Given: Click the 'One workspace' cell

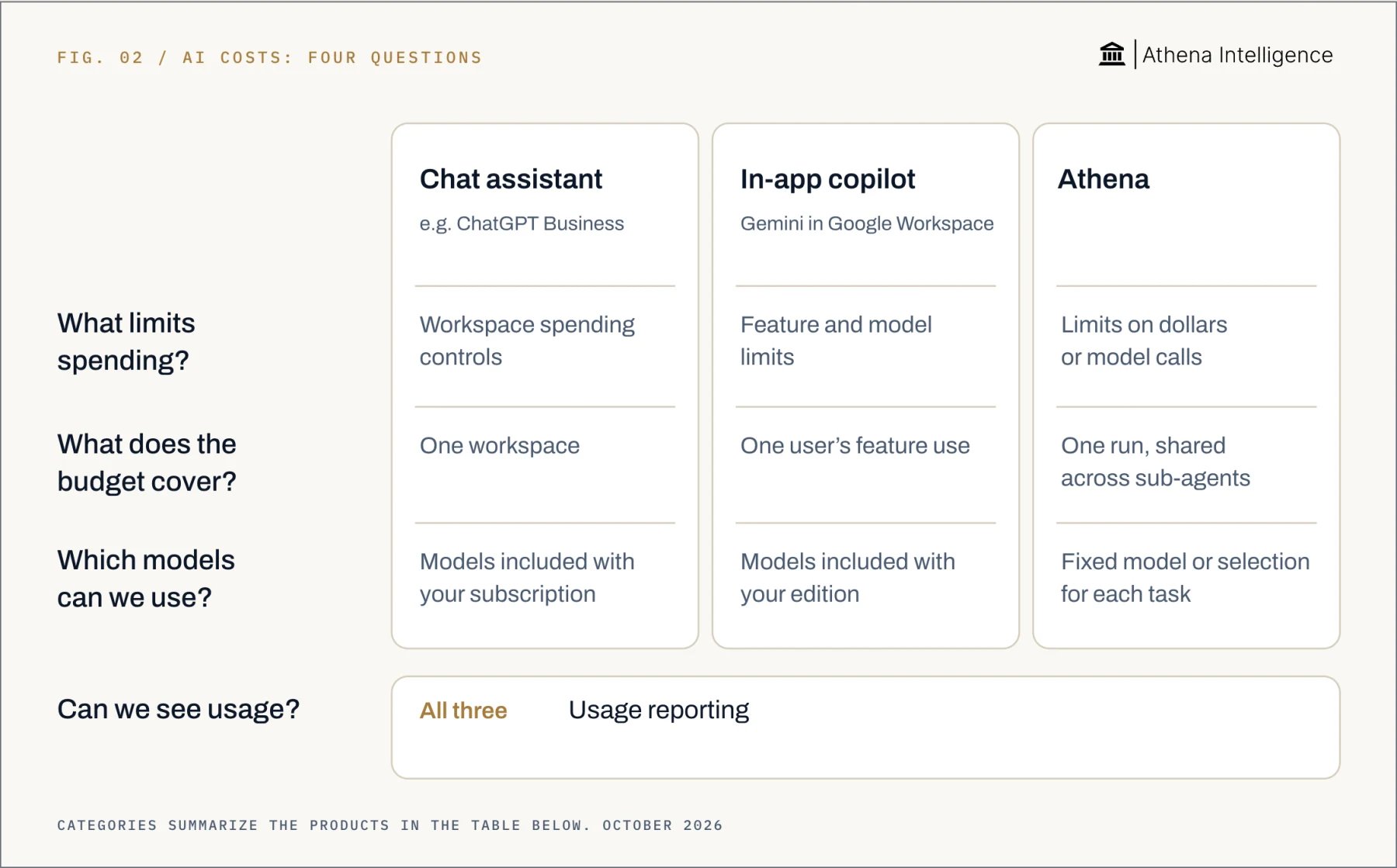Looking at the screenshot, I should (500, 445).
